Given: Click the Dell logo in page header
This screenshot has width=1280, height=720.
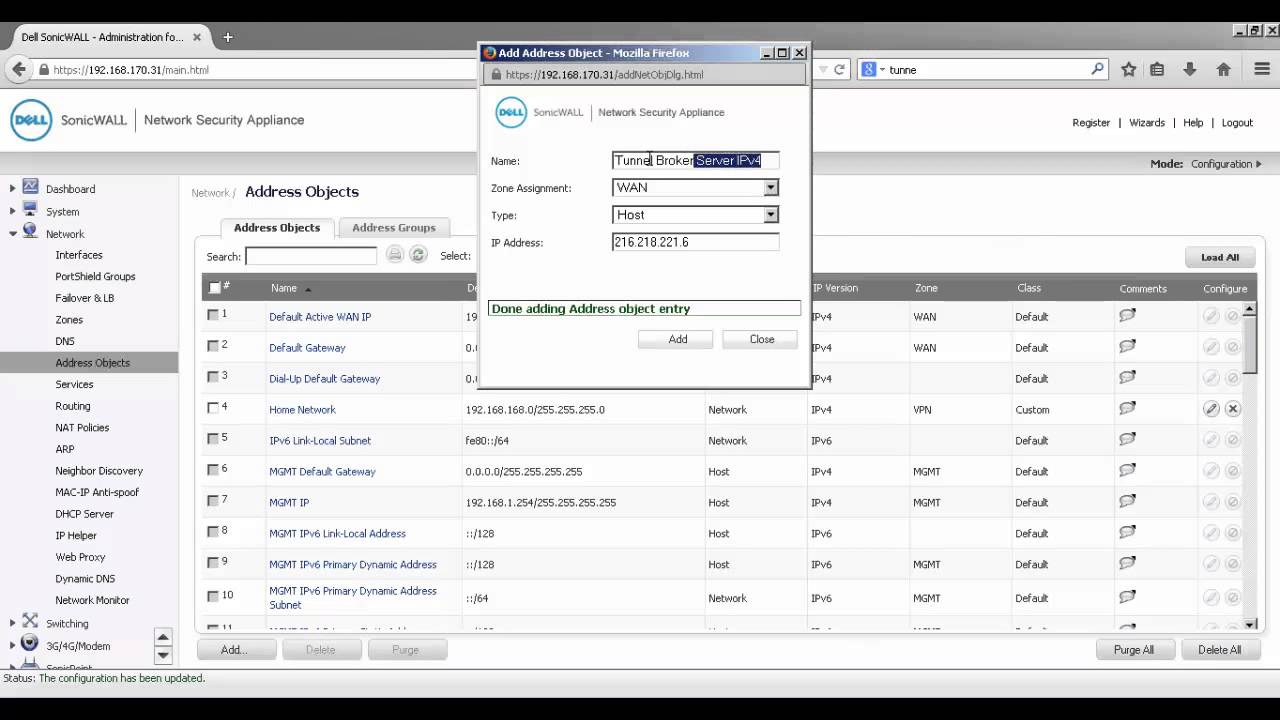Looking at the screenshot, I should point(31,120).
